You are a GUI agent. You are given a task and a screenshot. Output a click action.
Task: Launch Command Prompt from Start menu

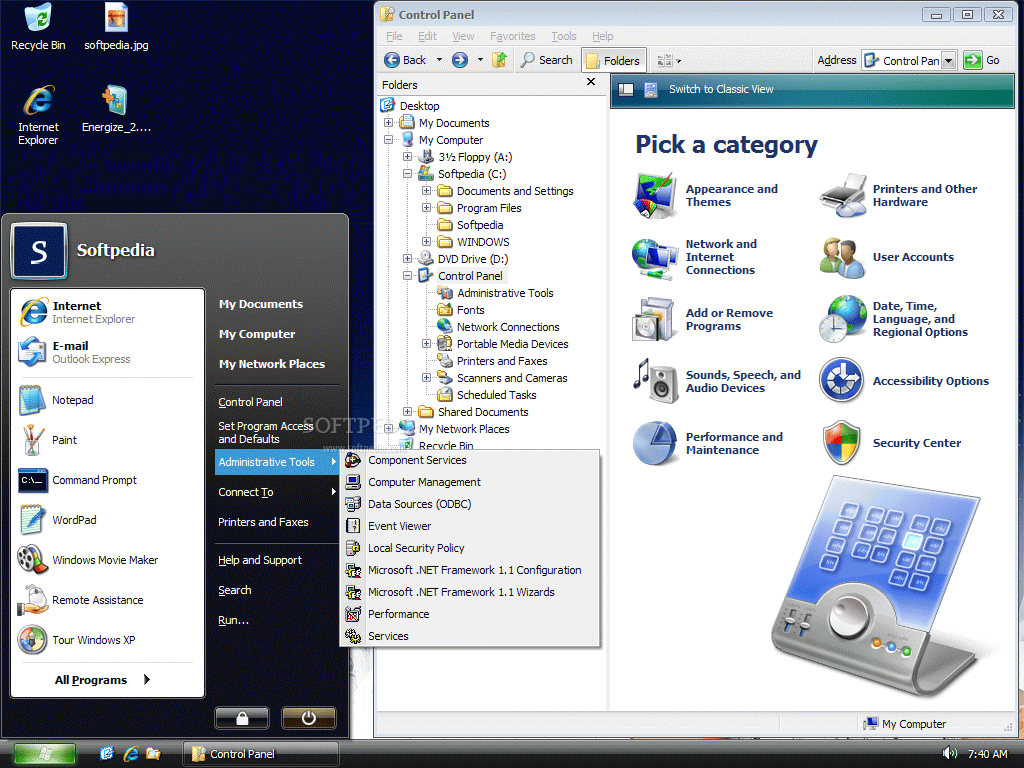pyautogui.click(x=78, y=480)
